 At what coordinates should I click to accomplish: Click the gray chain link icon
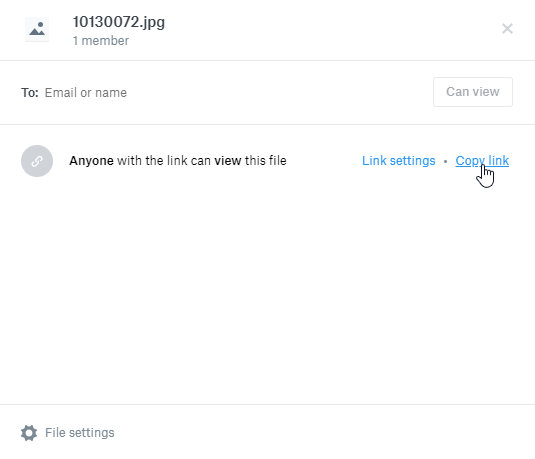click(37, 161)
